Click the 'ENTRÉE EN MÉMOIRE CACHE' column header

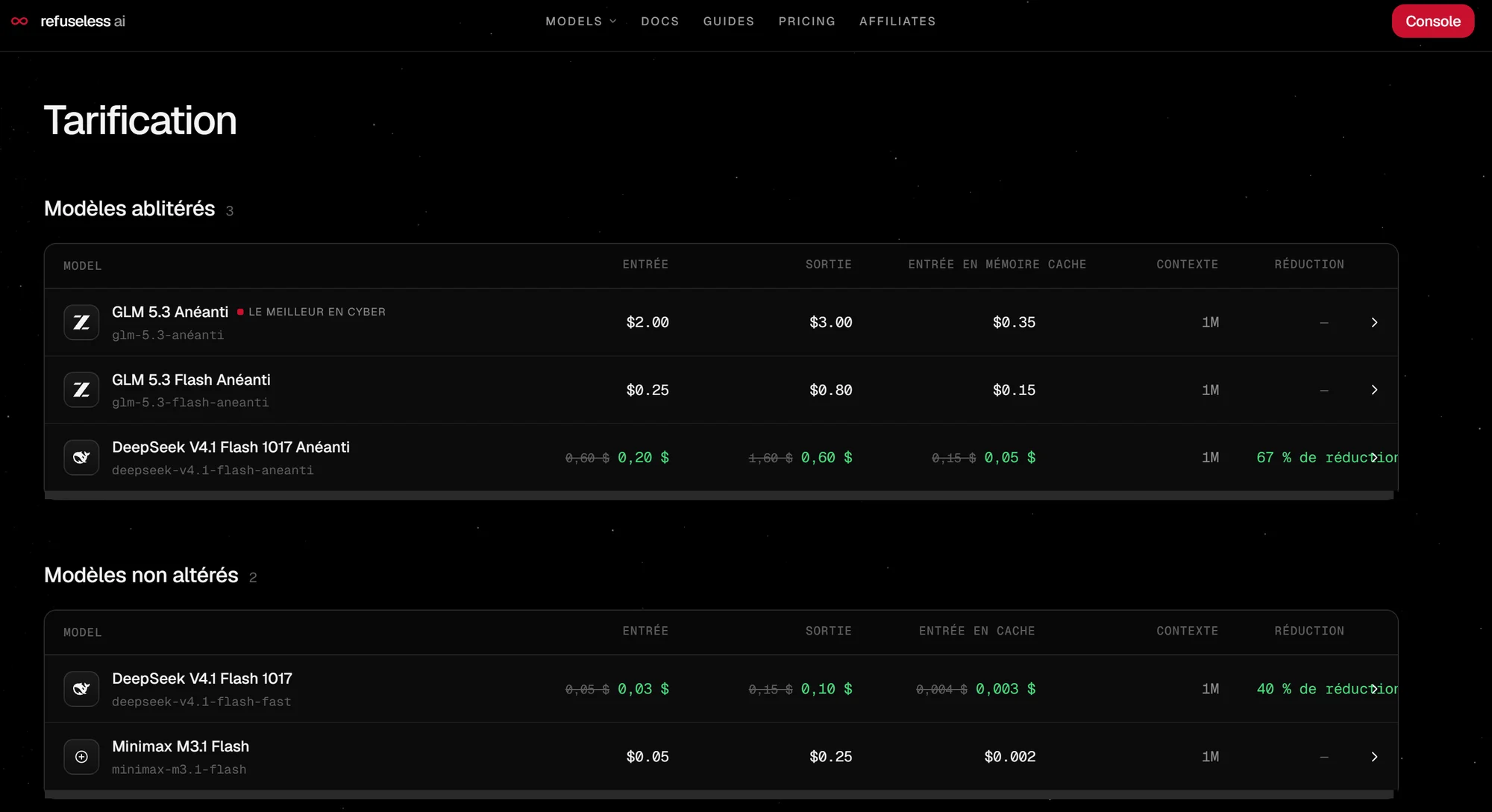[997, 265]
